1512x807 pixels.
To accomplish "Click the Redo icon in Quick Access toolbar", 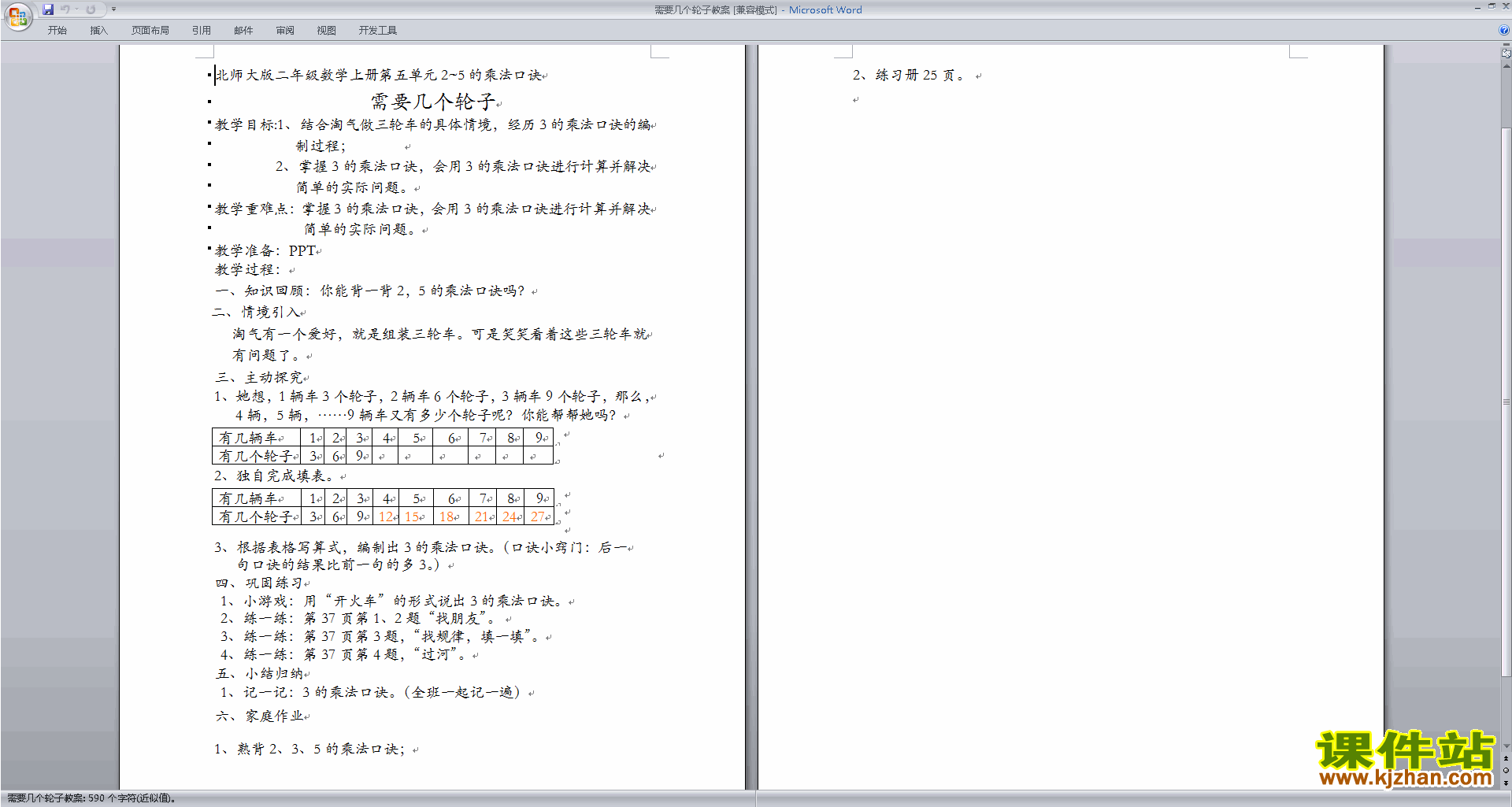I will pos(91,9).
